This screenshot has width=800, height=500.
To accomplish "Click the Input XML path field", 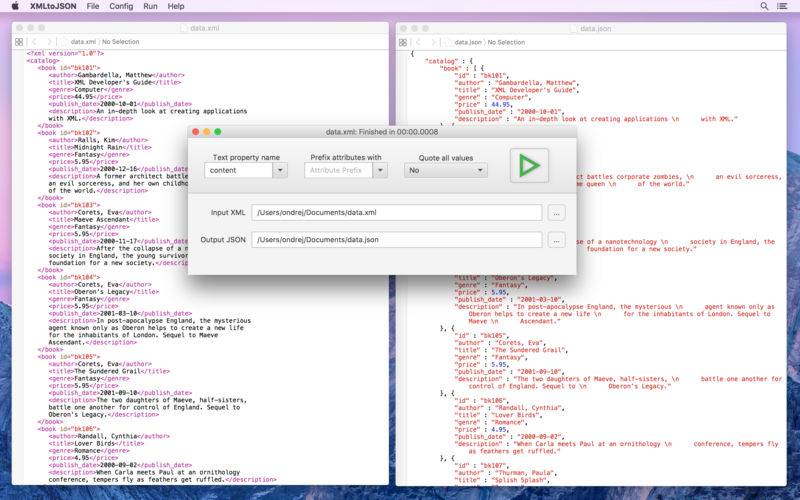I will 396,212.
